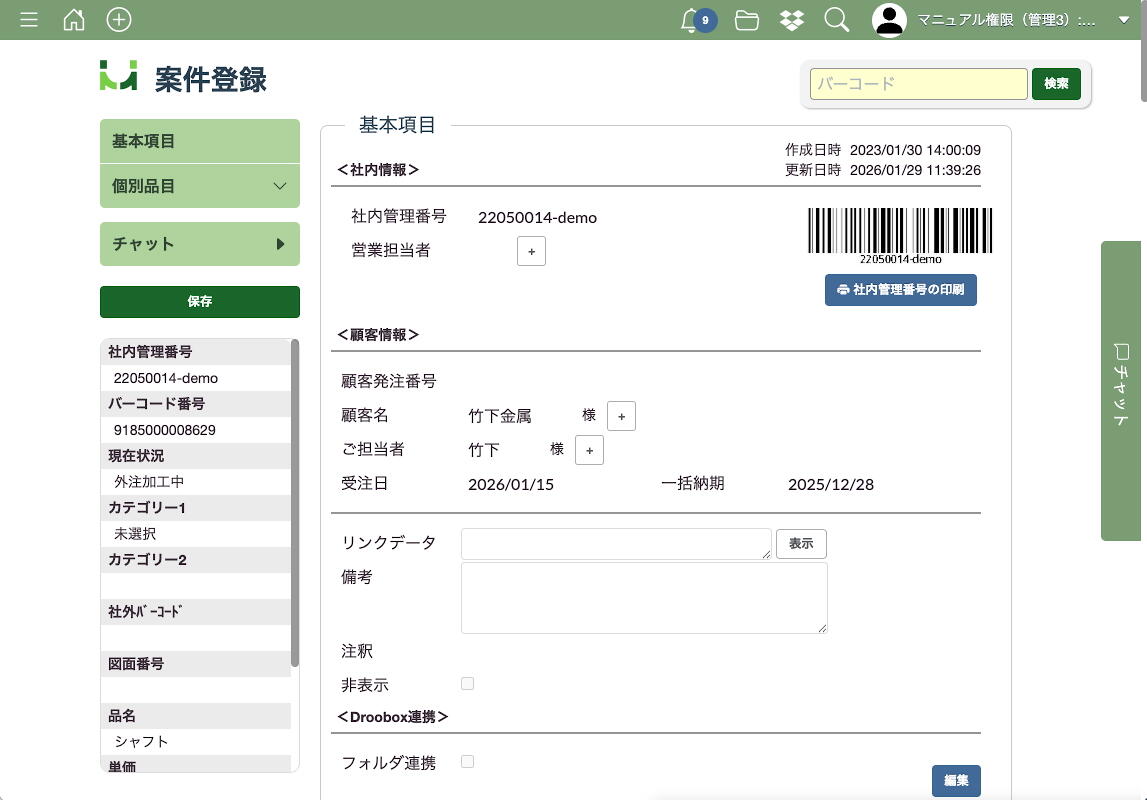
Task: Open the user account dropdown arrow
Action: (1123, 20)
